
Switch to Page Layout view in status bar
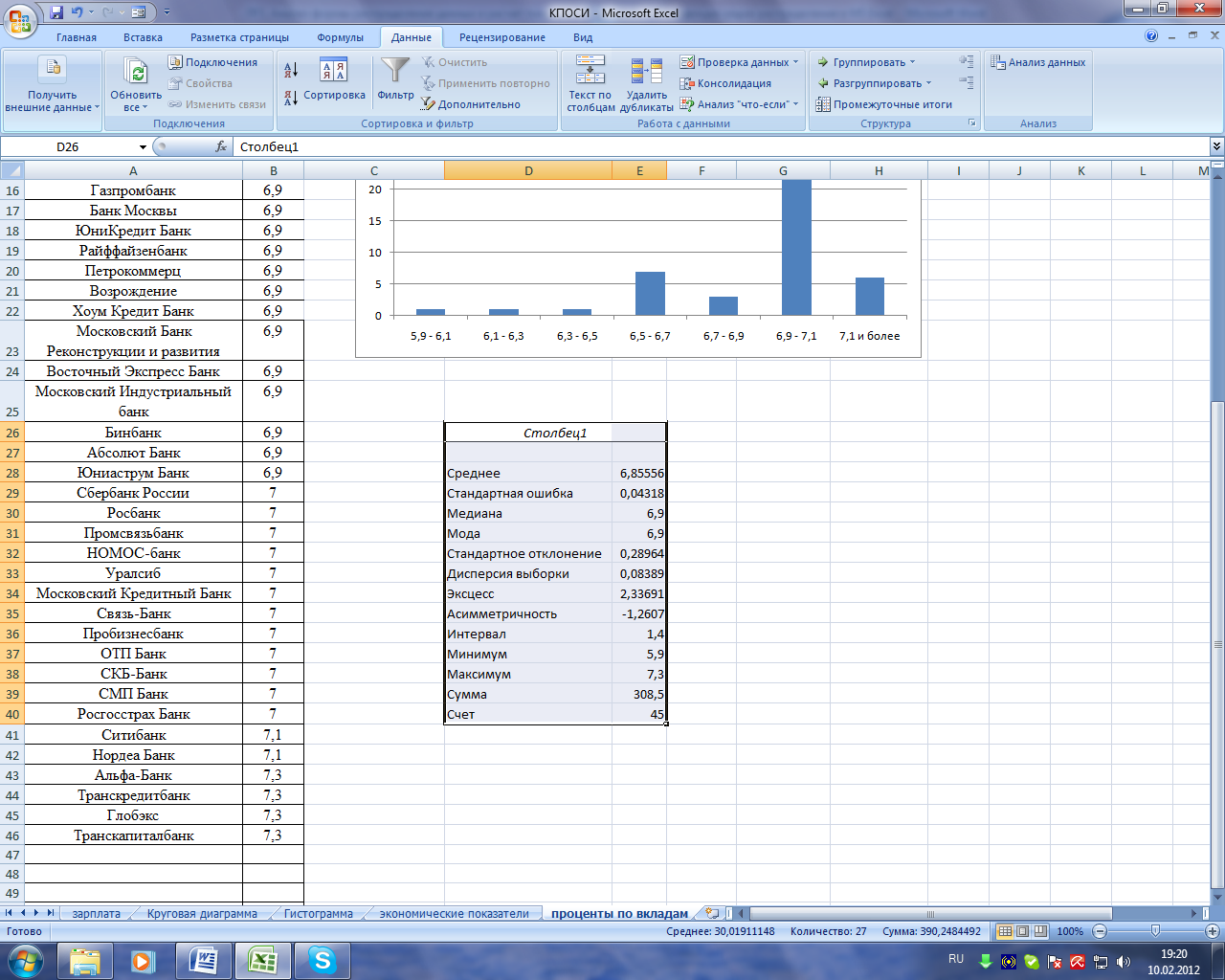click(x=1022, y=931)
